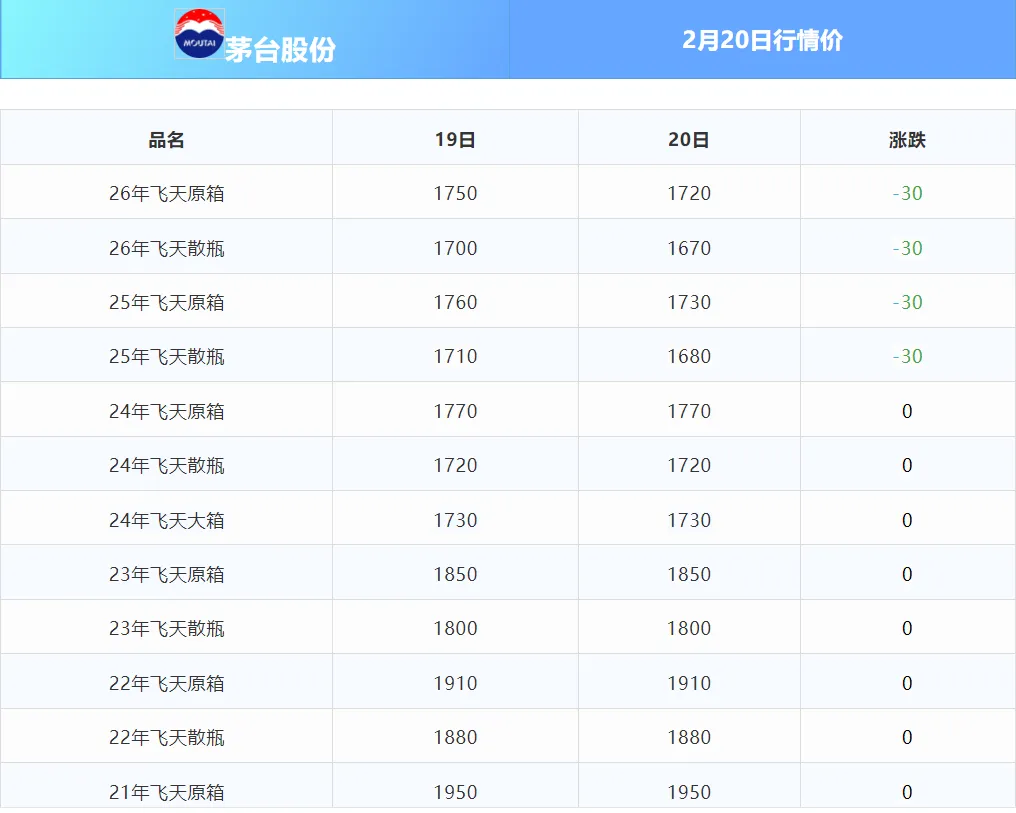Click the 23年飞天原箱 row name

tap(167, 574)
